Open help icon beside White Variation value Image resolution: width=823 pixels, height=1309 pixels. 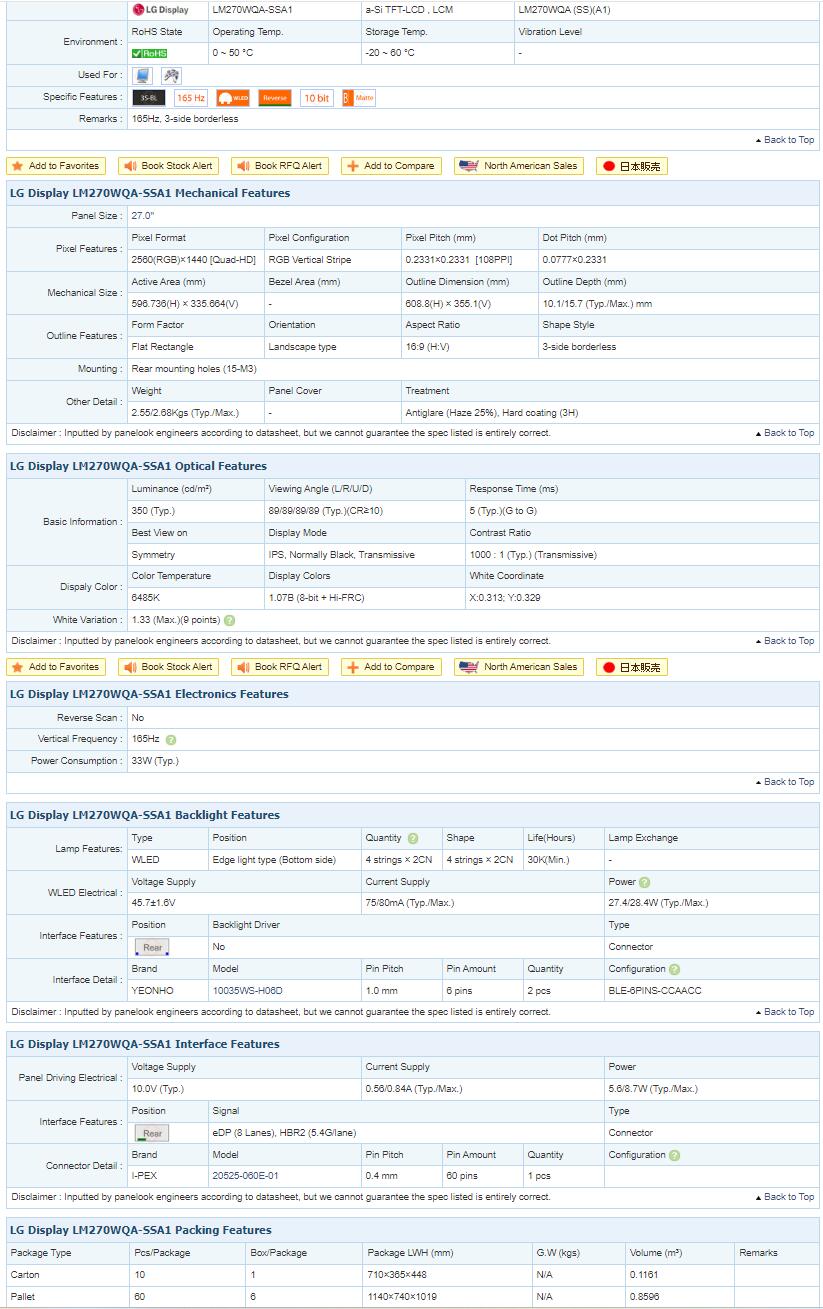230,620
